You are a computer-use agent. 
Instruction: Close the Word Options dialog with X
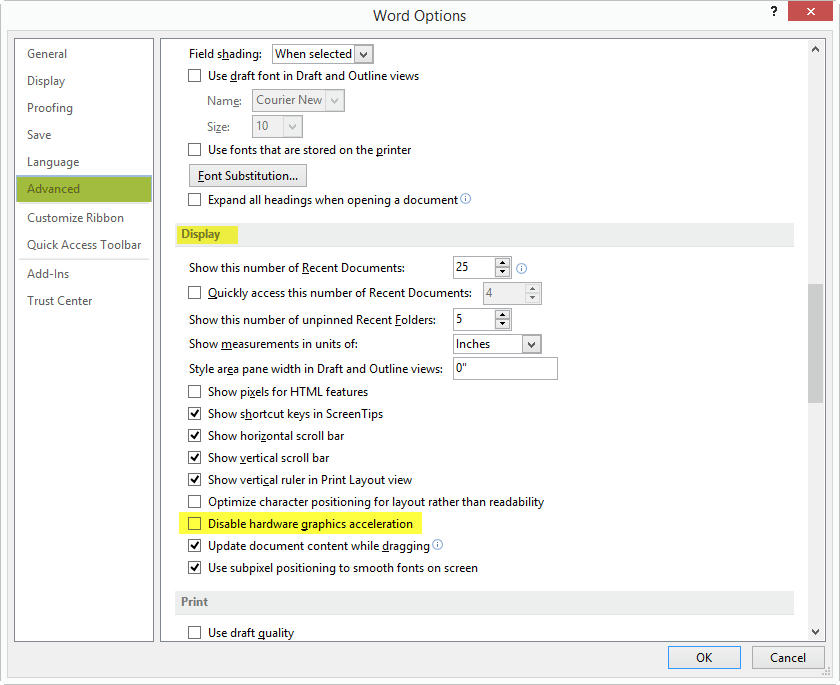click(811, 11)
